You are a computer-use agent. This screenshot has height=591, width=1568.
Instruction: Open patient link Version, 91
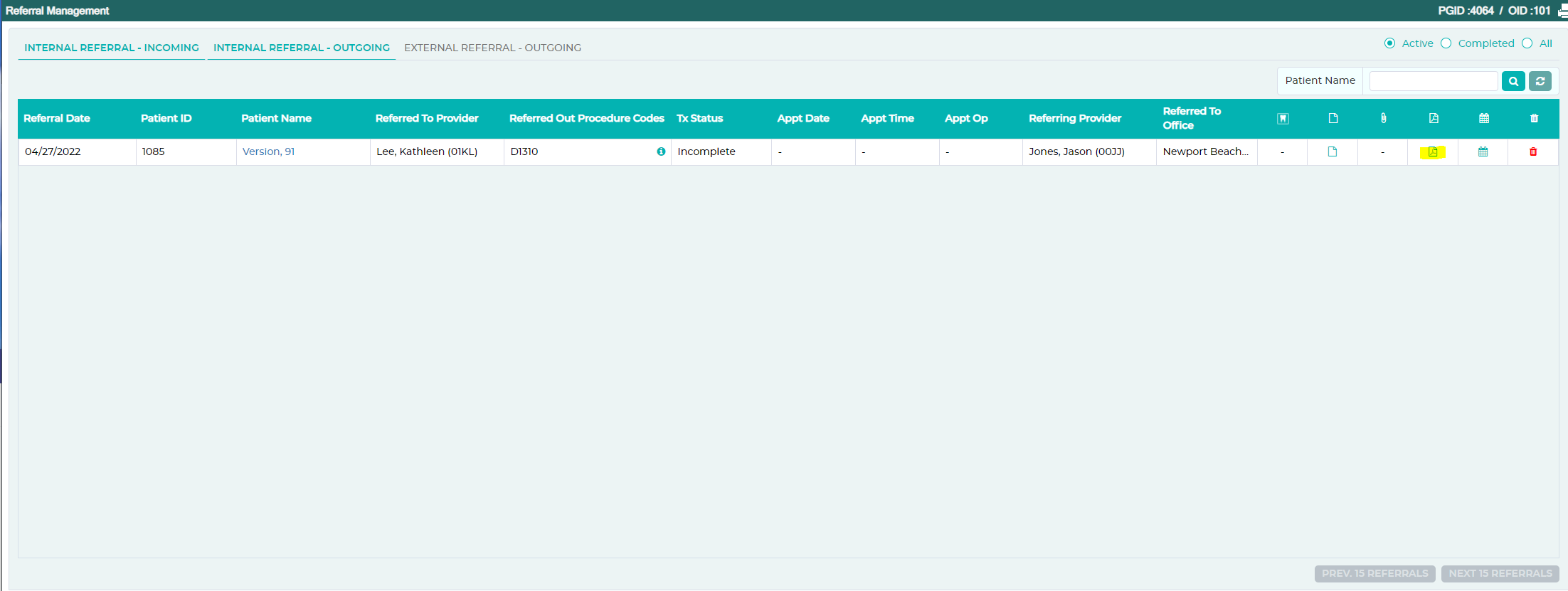(268, 151)
